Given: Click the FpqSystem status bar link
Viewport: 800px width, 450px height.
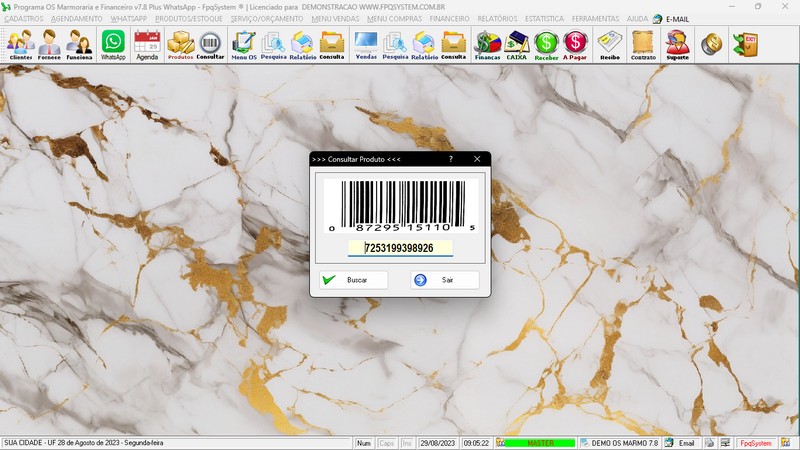Looking at the screenshot, I should [756, 443].
